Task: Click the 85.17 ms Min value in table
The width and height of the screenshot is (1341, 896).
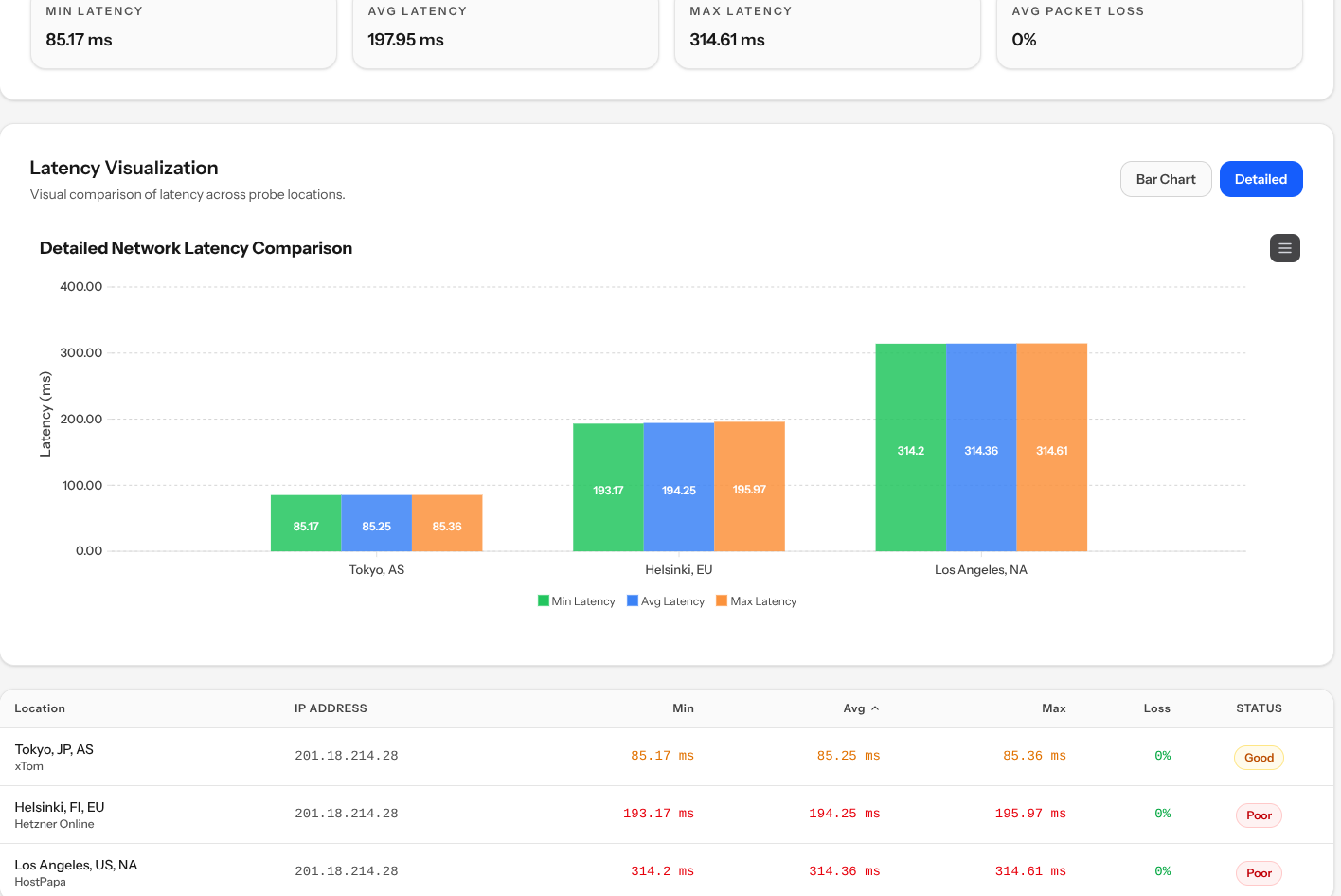Action: coord(662,756)
